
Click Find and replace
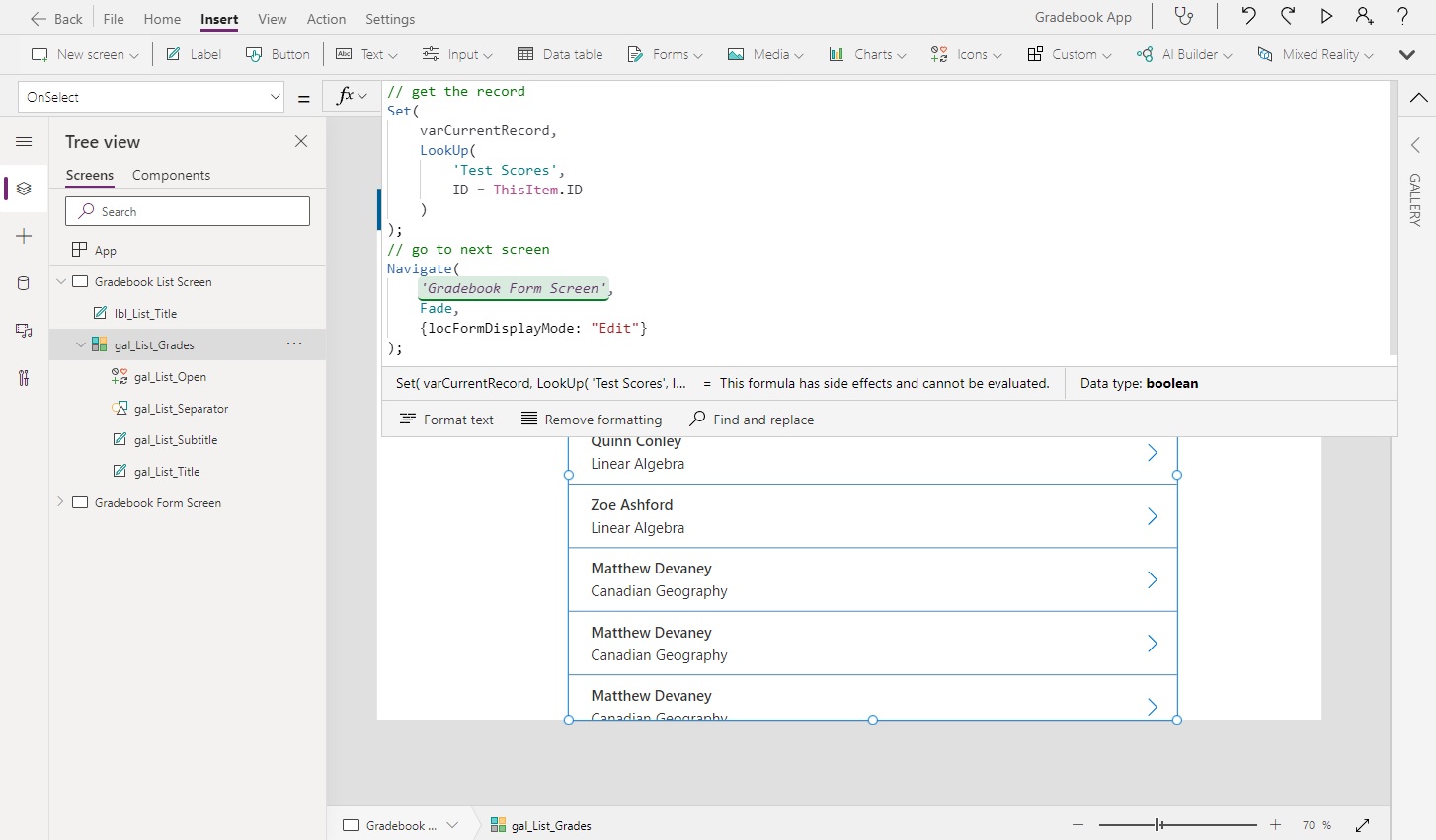752,419
